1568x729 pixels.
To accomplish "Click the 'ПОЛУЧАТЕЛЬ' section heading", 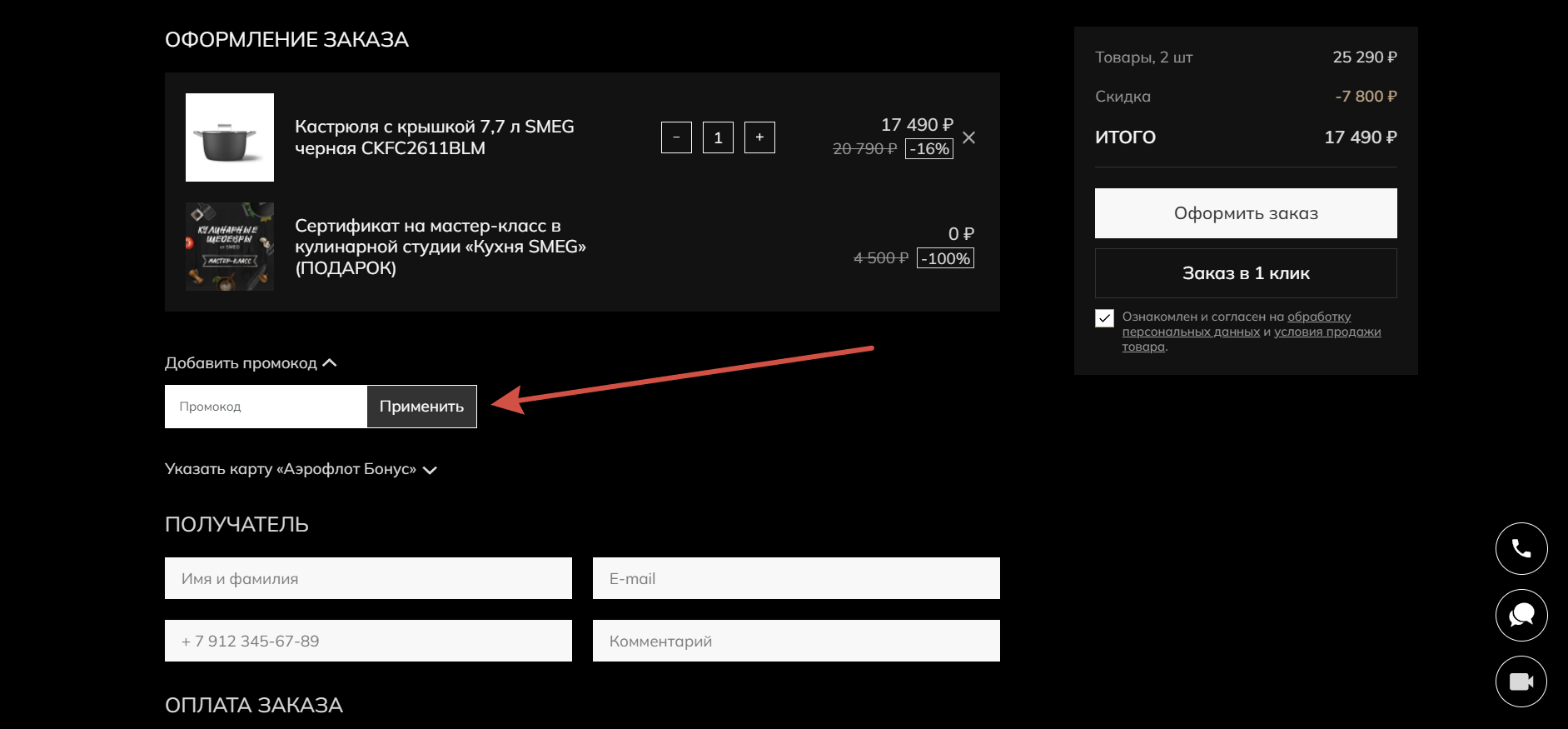I will (x=236, y=525).
